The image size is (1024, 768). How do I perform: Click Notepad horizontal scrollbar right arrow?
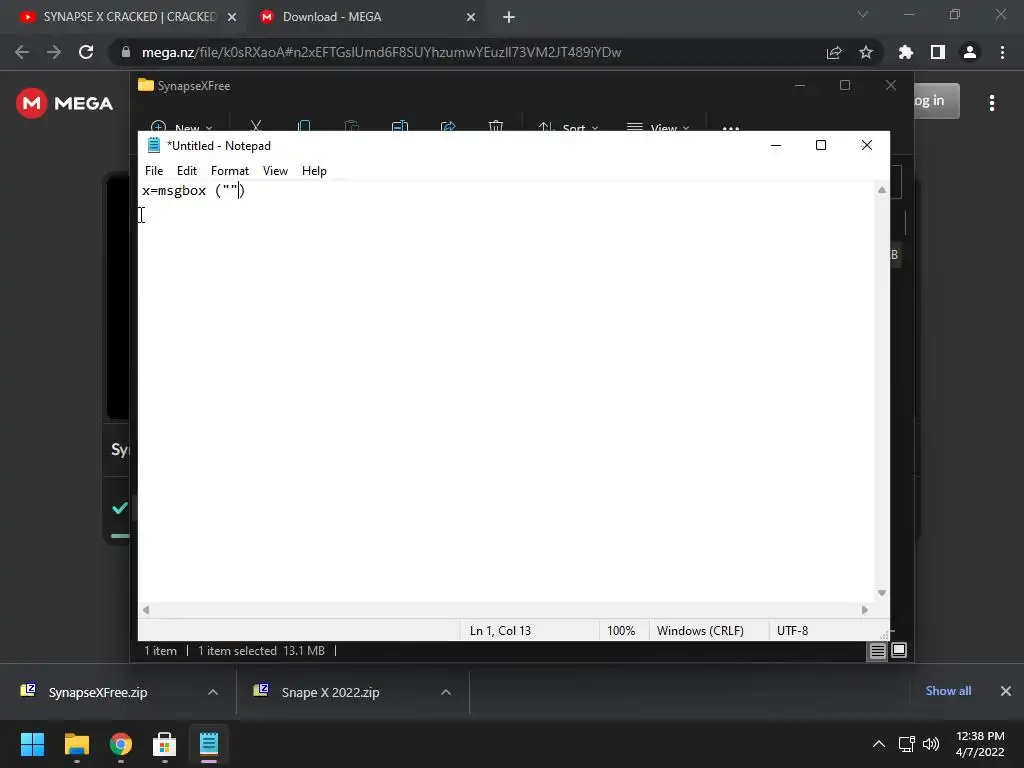[x=865, y=610]
